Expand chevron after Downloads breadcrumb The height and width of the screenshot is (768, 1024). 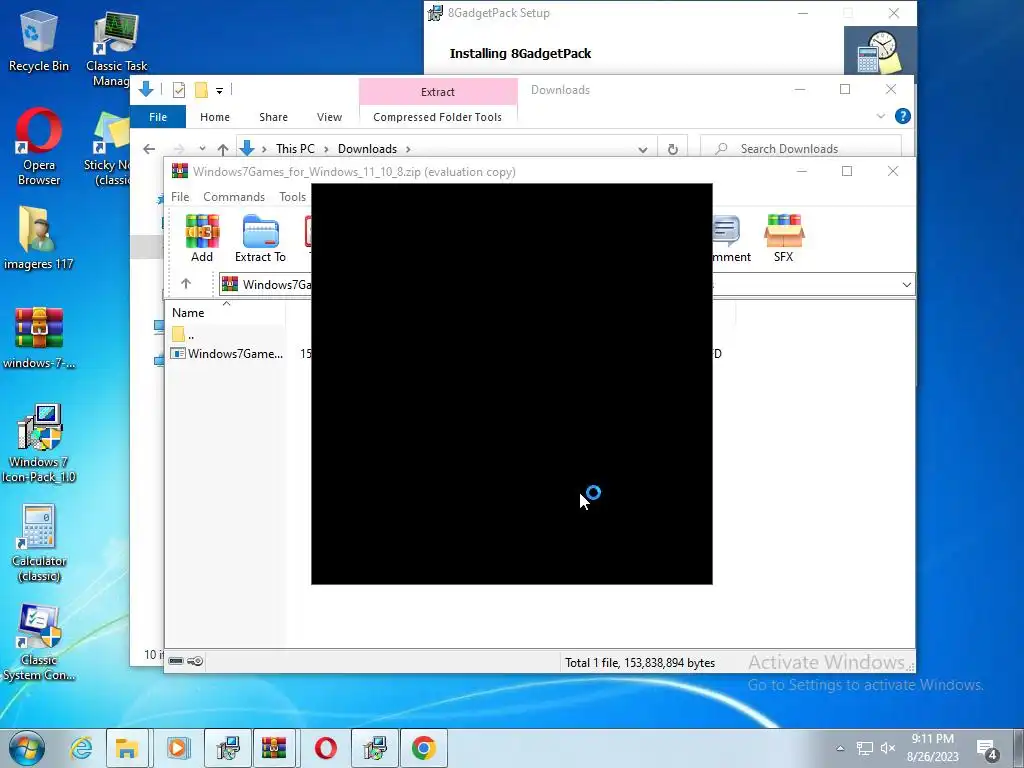coord(408,149)
